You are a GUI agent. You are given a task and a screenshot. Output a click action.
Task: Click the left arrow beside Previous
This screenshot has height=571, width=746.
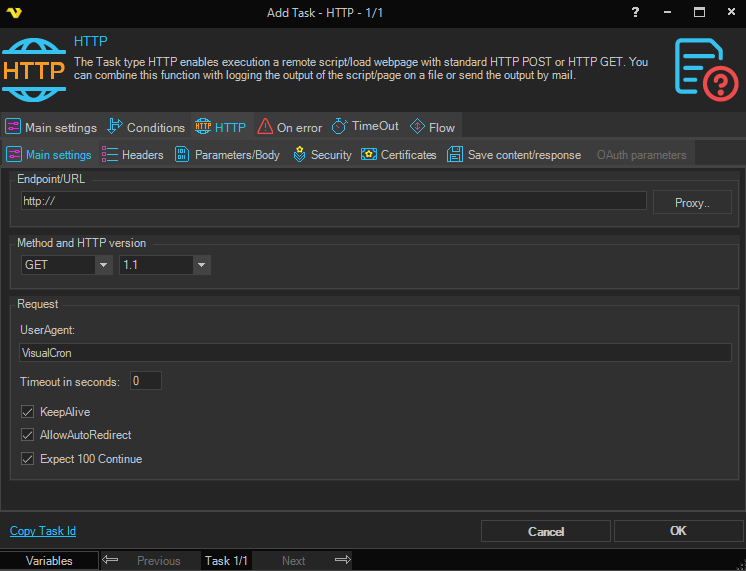coord(111,561)
